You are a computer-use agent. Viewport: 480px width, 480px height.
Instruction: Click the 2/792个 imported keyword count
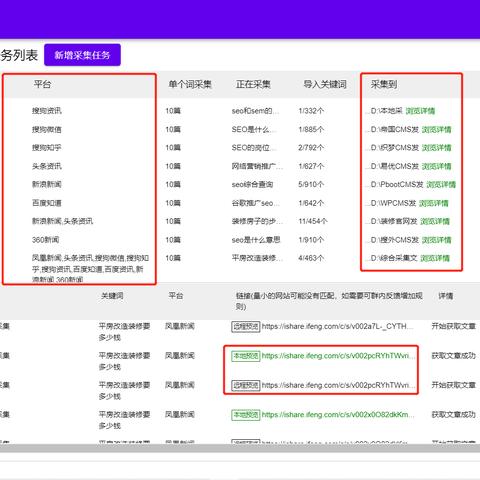tap(311, 148)
